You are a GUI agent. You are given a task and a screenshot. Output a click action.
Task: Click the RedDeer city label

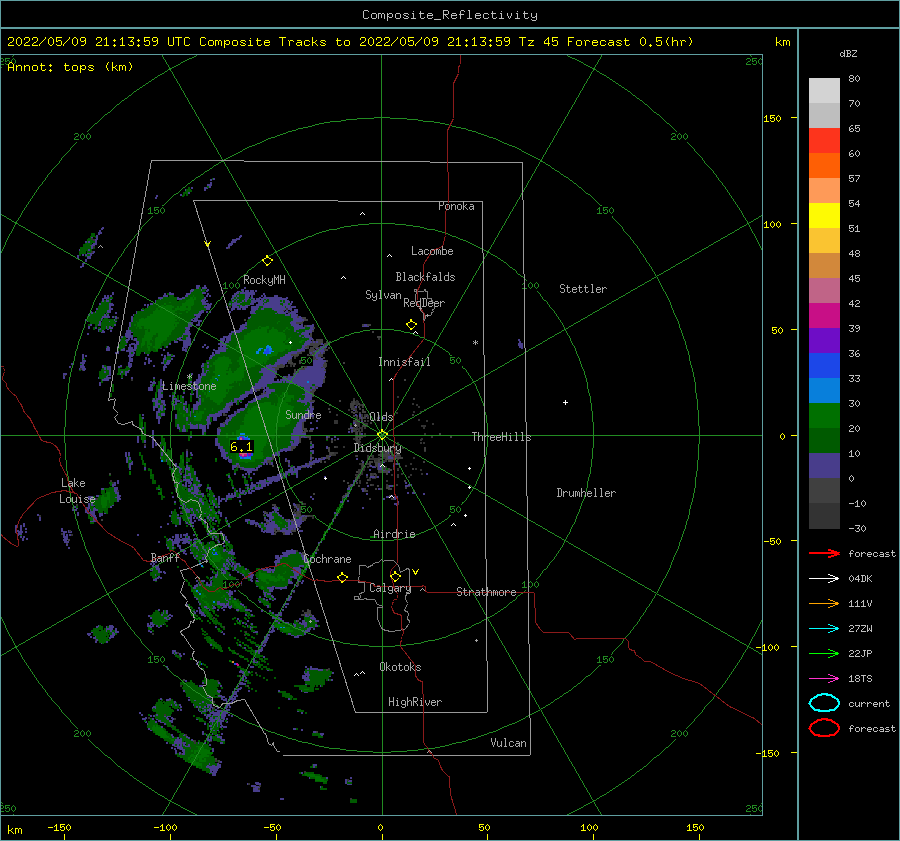point(424,303)
